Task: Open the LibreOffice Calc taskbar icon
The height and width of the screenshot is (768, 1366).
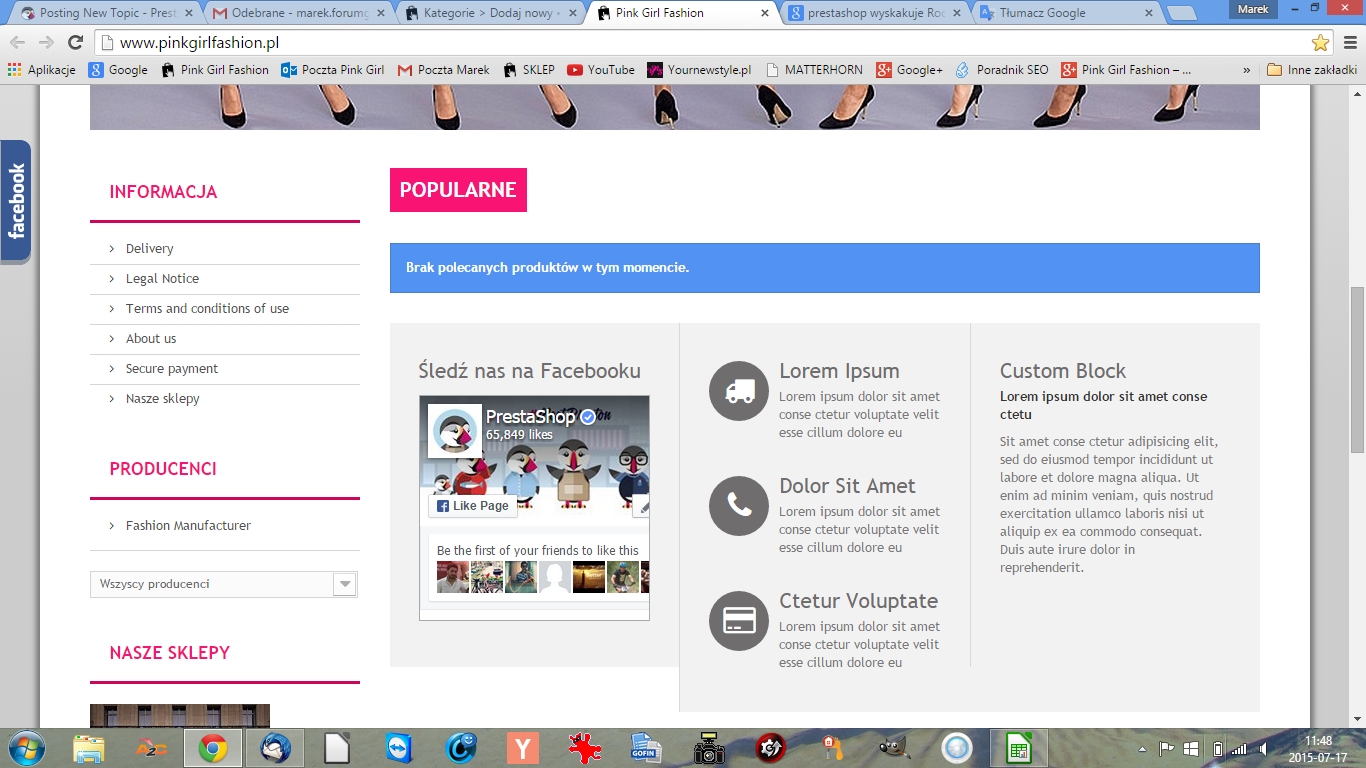Action: click(1018, 748)
